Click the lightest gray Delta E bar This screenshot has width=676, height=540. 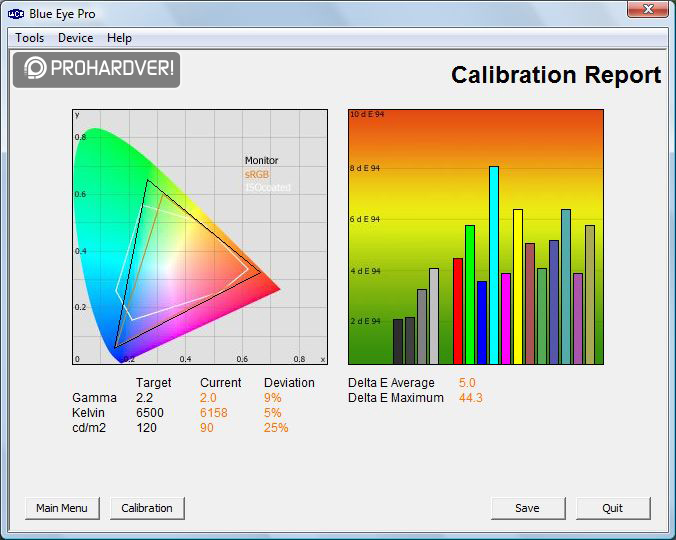[x=434, y=316]
